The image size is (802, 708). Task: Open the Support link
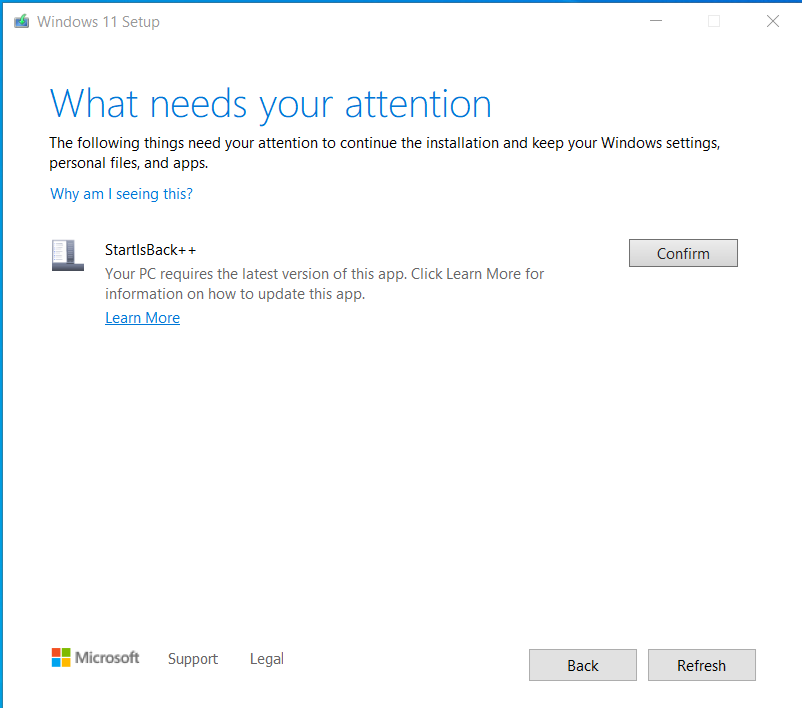(x=193, y=658)
